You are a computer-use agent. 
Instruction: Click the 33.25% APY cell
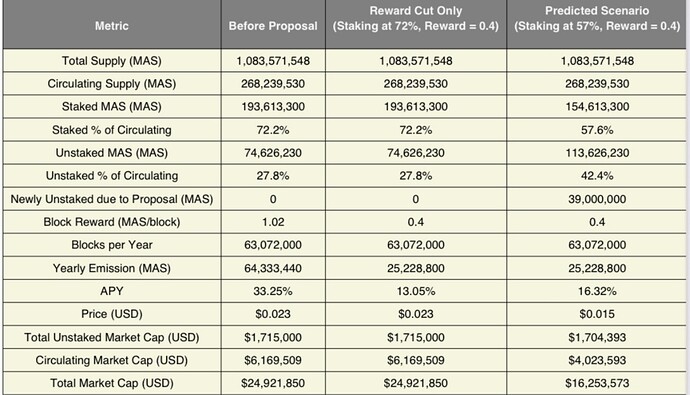tap(273, 291)
